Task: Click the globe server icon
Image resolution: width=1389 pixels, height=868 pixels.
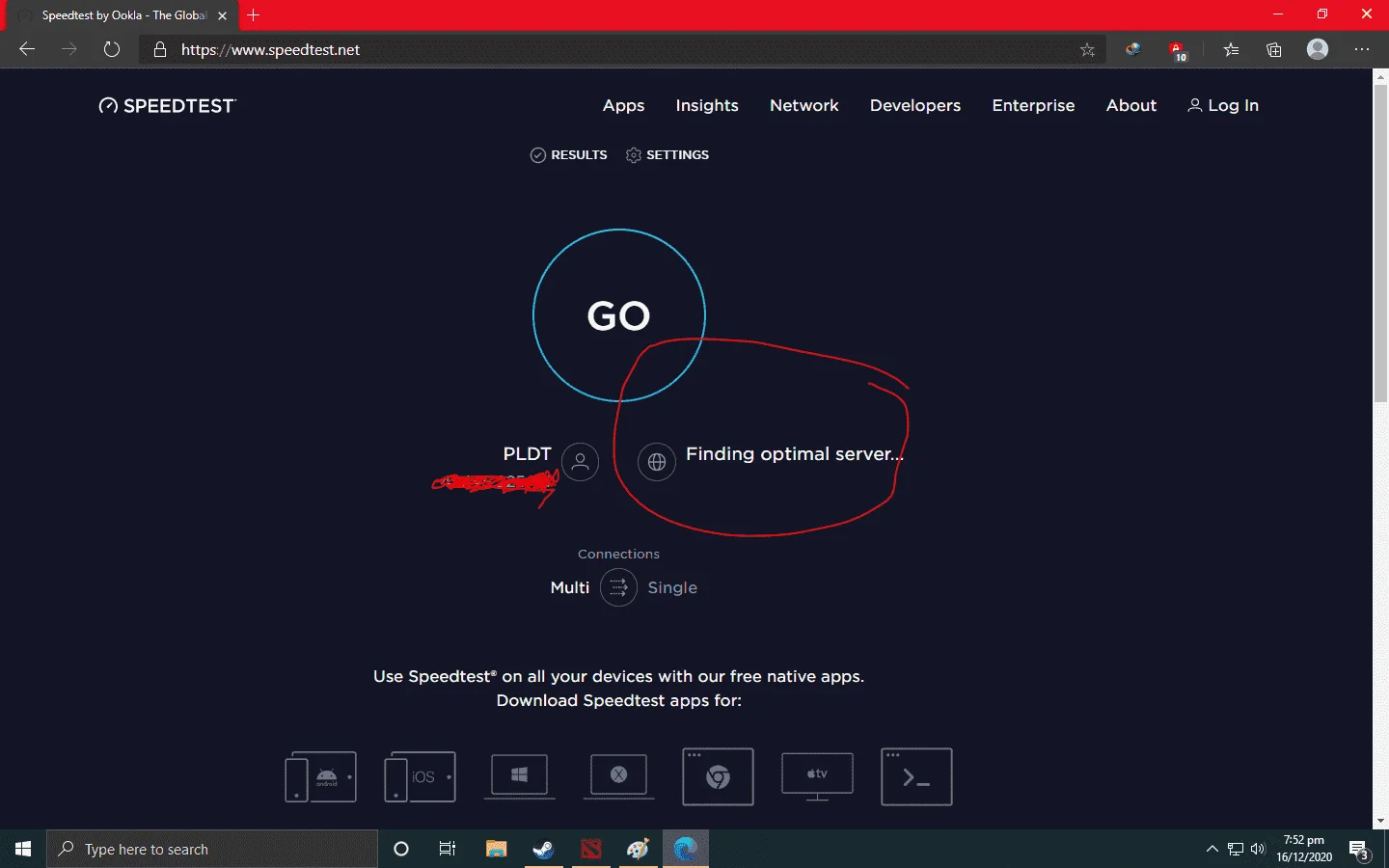Action: coord(657,462)
